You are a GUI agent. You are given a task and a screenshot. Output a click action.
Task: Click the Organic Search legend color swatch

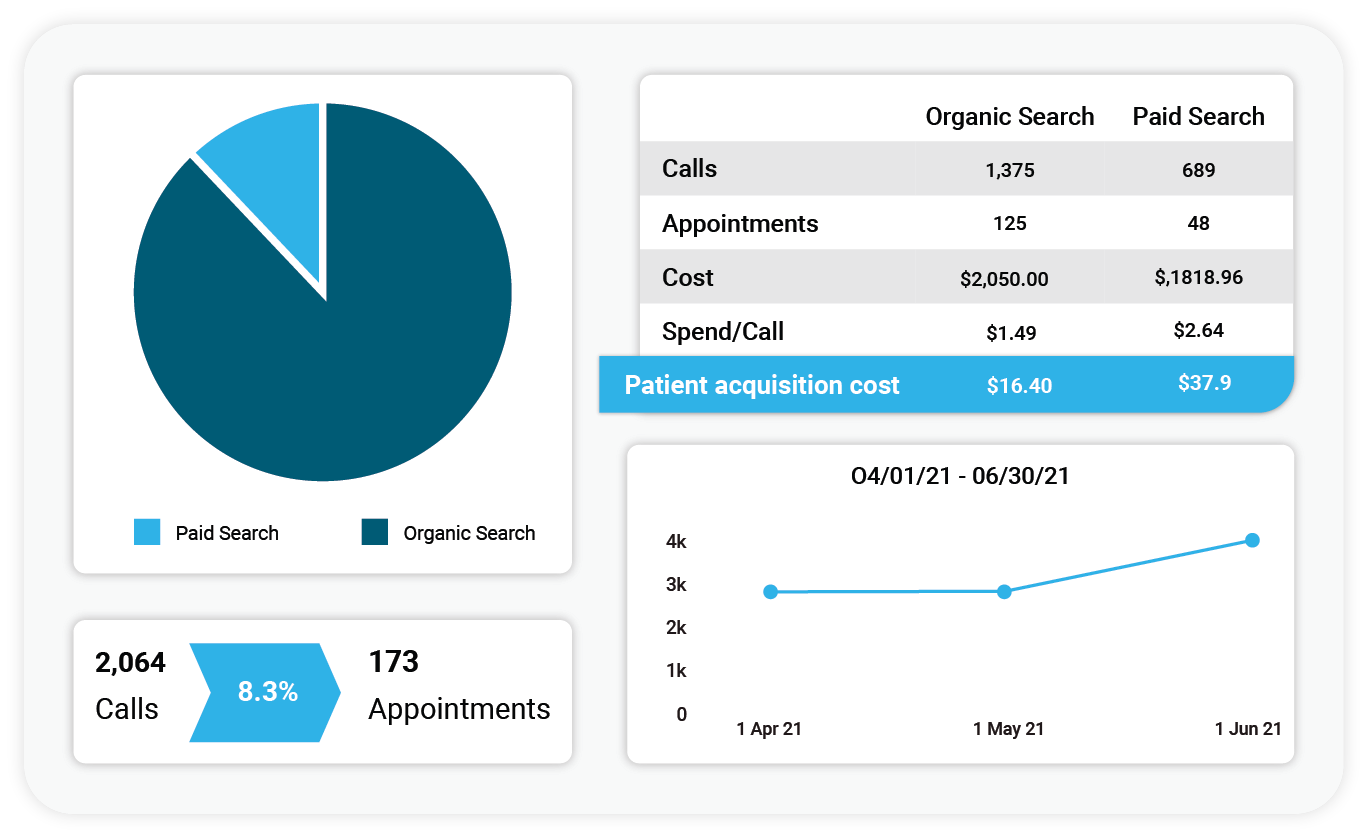click(375, 532)
